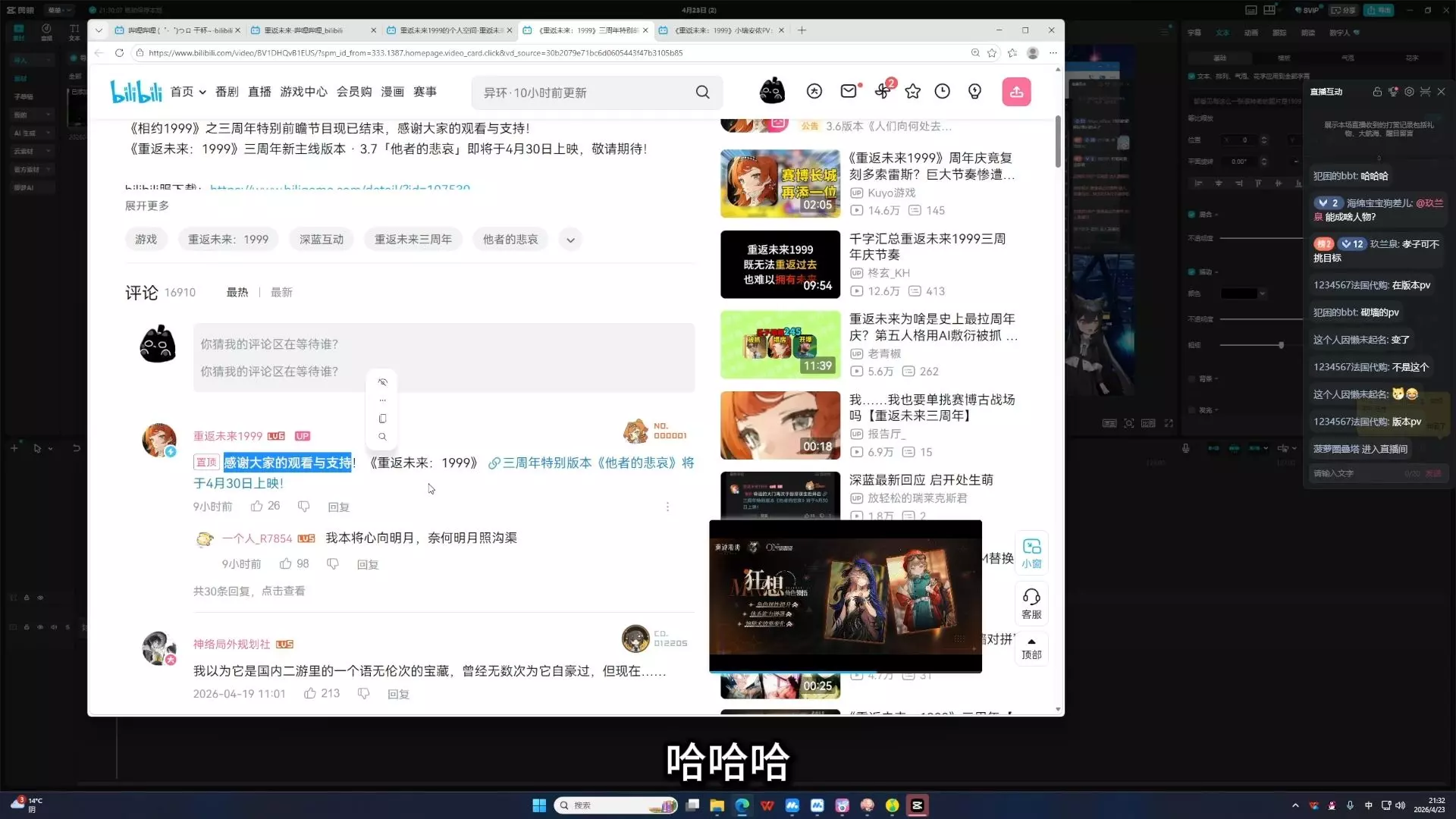Dislike the 神络局外规划社 comment
1456x819 pixels.
pos(363,693)
